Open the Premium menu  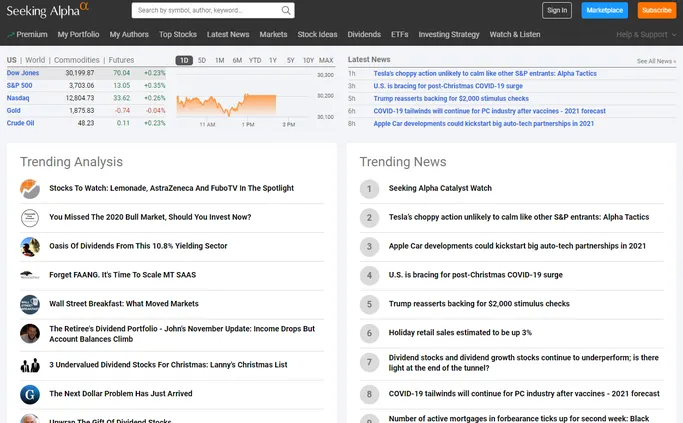click(27, 34)
